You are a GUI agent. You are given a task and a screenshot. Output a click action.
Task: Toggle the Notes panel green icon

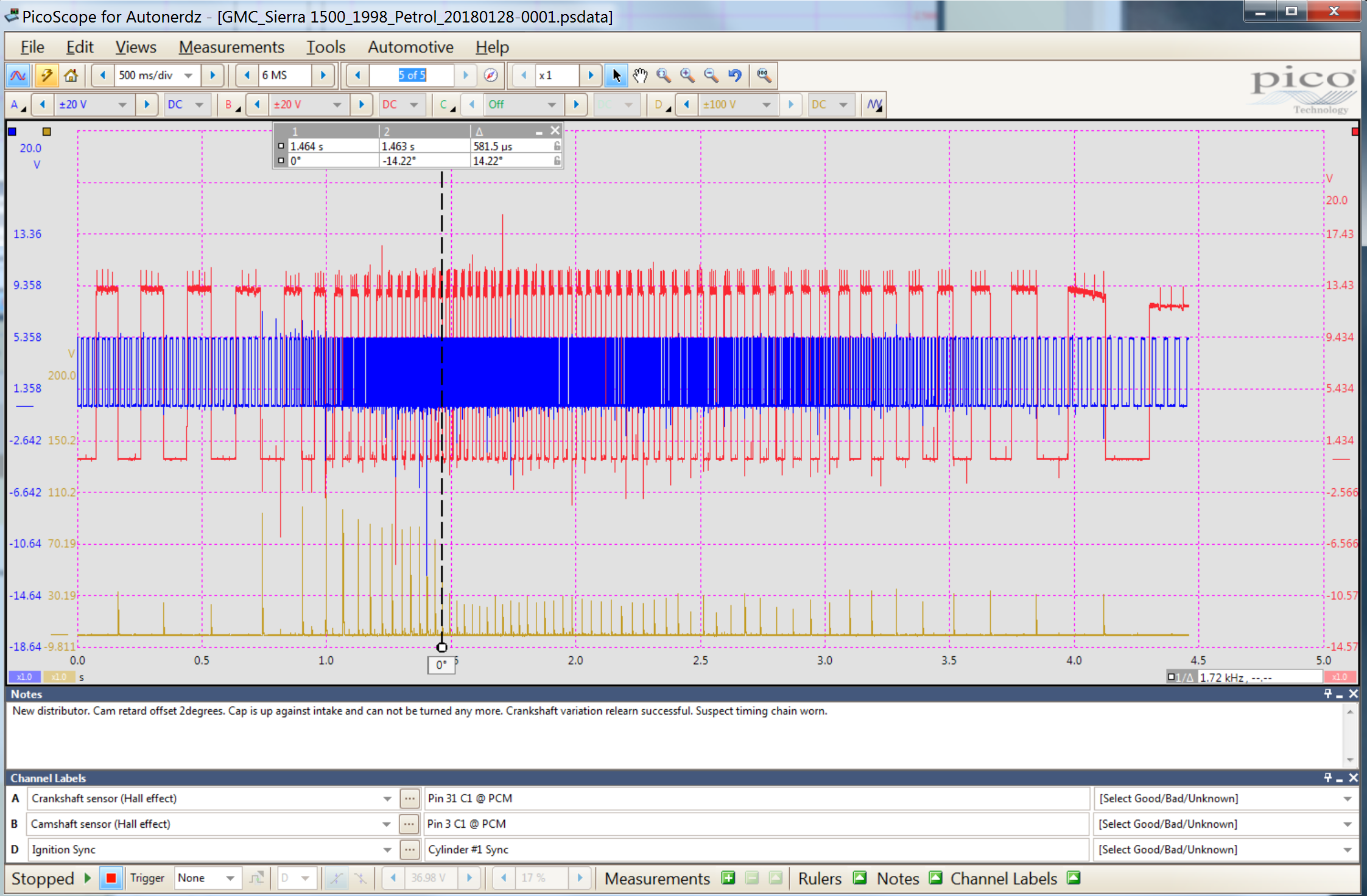pyautogui.click(x=936, y=878)
